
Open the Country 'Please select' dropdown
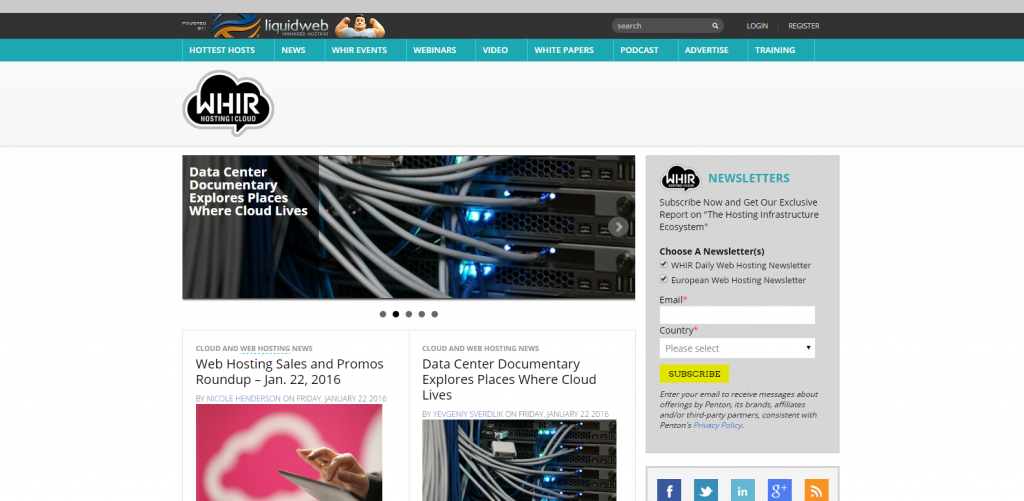(x=737, y=348)
